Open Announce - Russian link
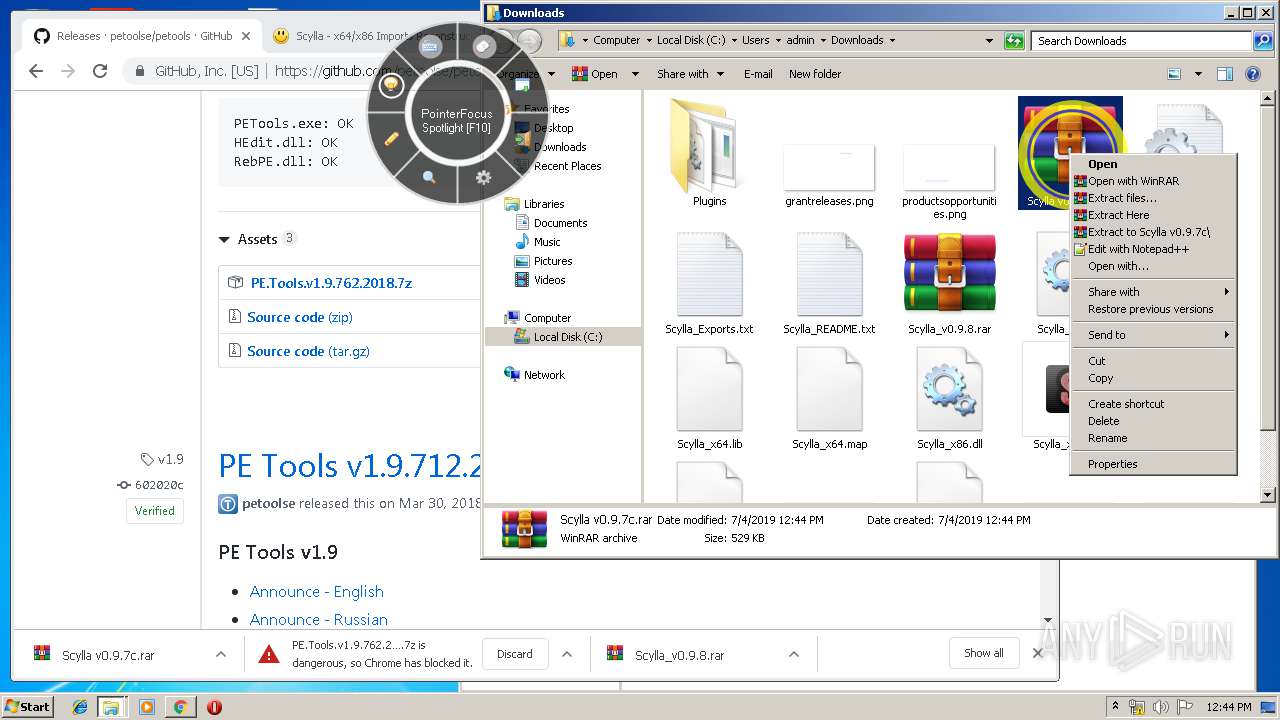The width and height of the screenshot is (1280, 720). point(318,619)
